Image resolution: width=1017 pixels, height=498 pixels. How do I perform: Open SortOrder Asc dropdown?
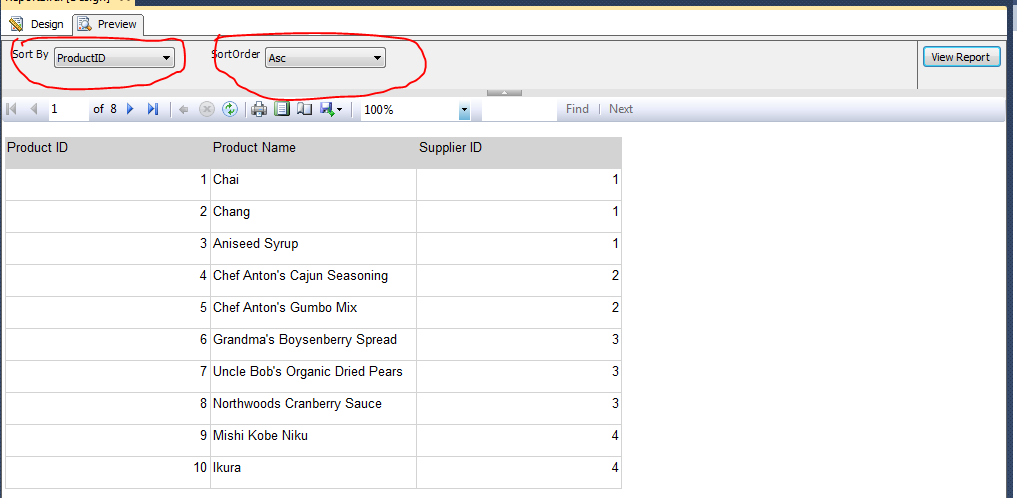point(325,58)
